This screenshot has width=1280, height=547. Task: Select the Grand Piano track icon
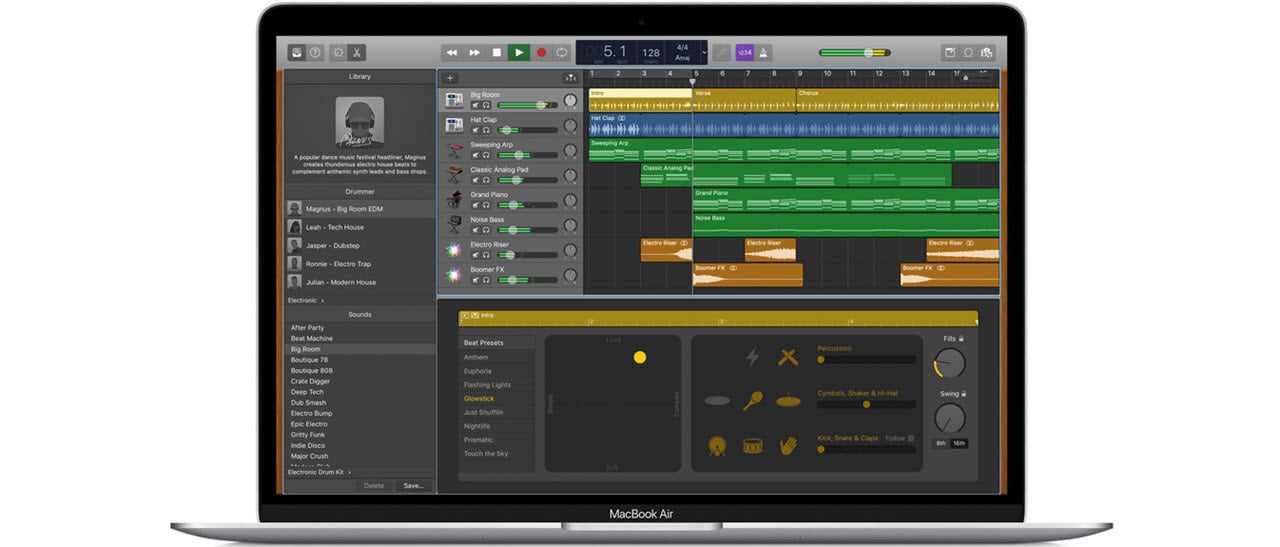click(454, 200)
